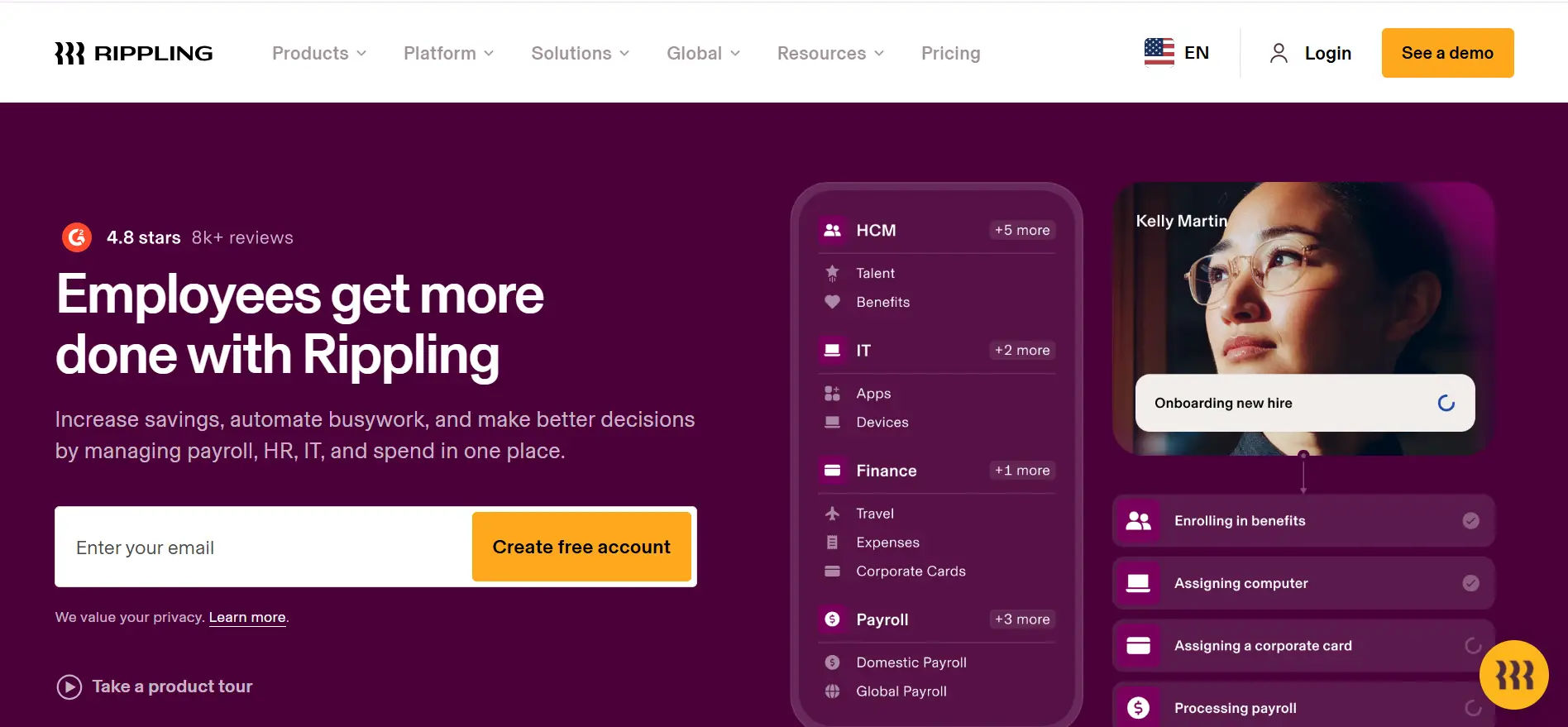Click the Assigning a corporate card icon
The height and width of the screenshot is (727, 1568).
pyautogui.click(x=1139, y=645)
